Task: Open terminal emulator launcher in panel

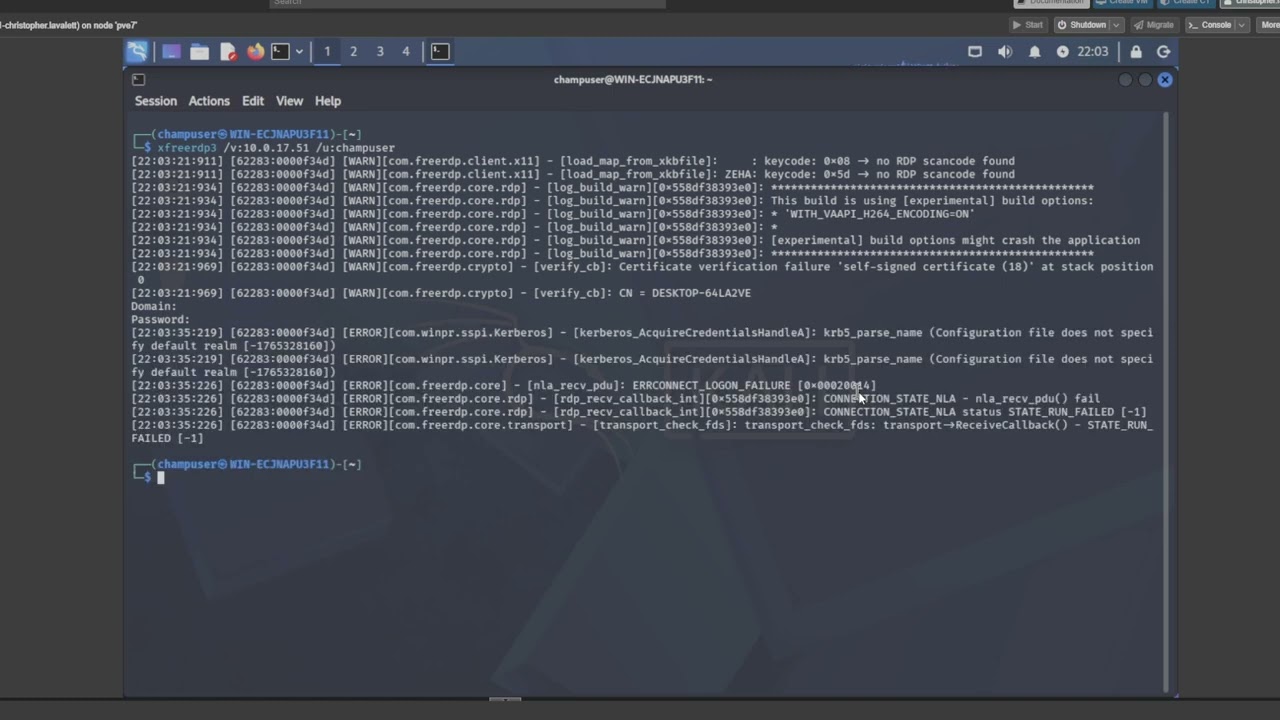Action: click(281, 52)
